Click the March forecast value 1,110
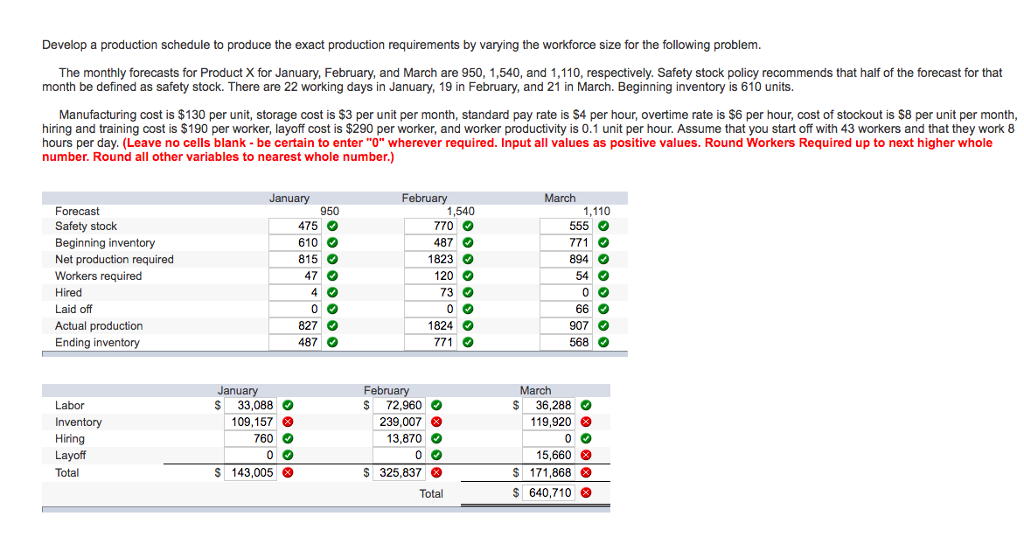Screen dimensions: 1024x558 tap(596, 211)
